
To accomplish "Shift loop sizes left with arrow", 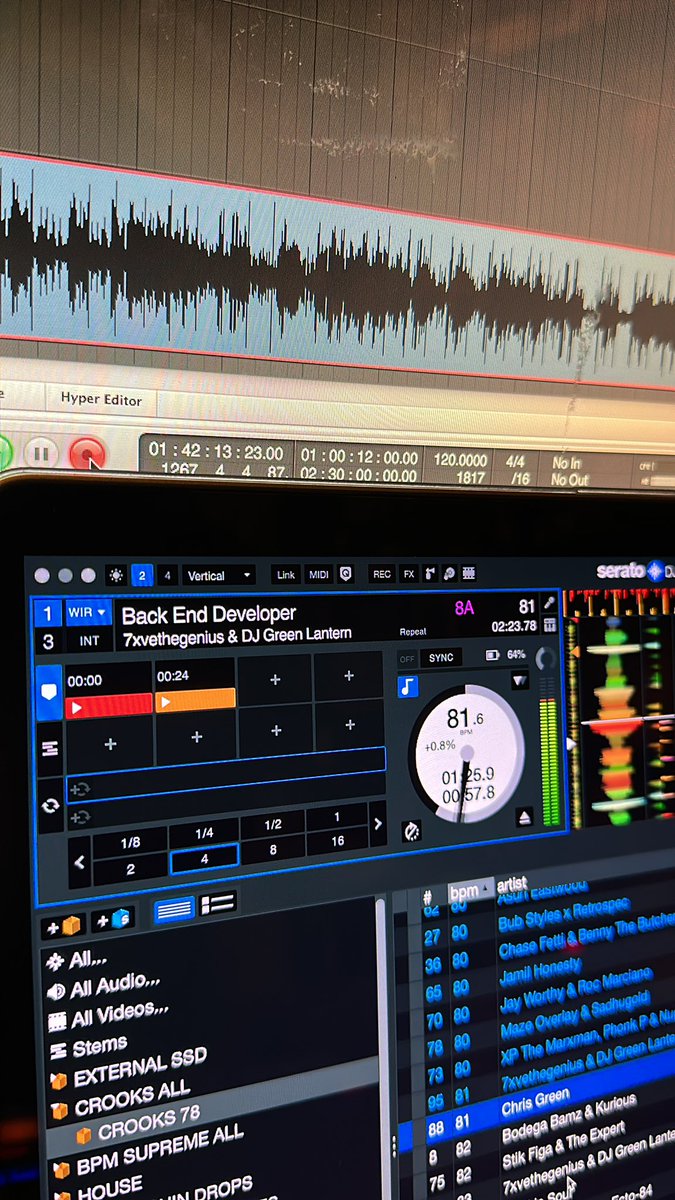I will pos(80,863).
